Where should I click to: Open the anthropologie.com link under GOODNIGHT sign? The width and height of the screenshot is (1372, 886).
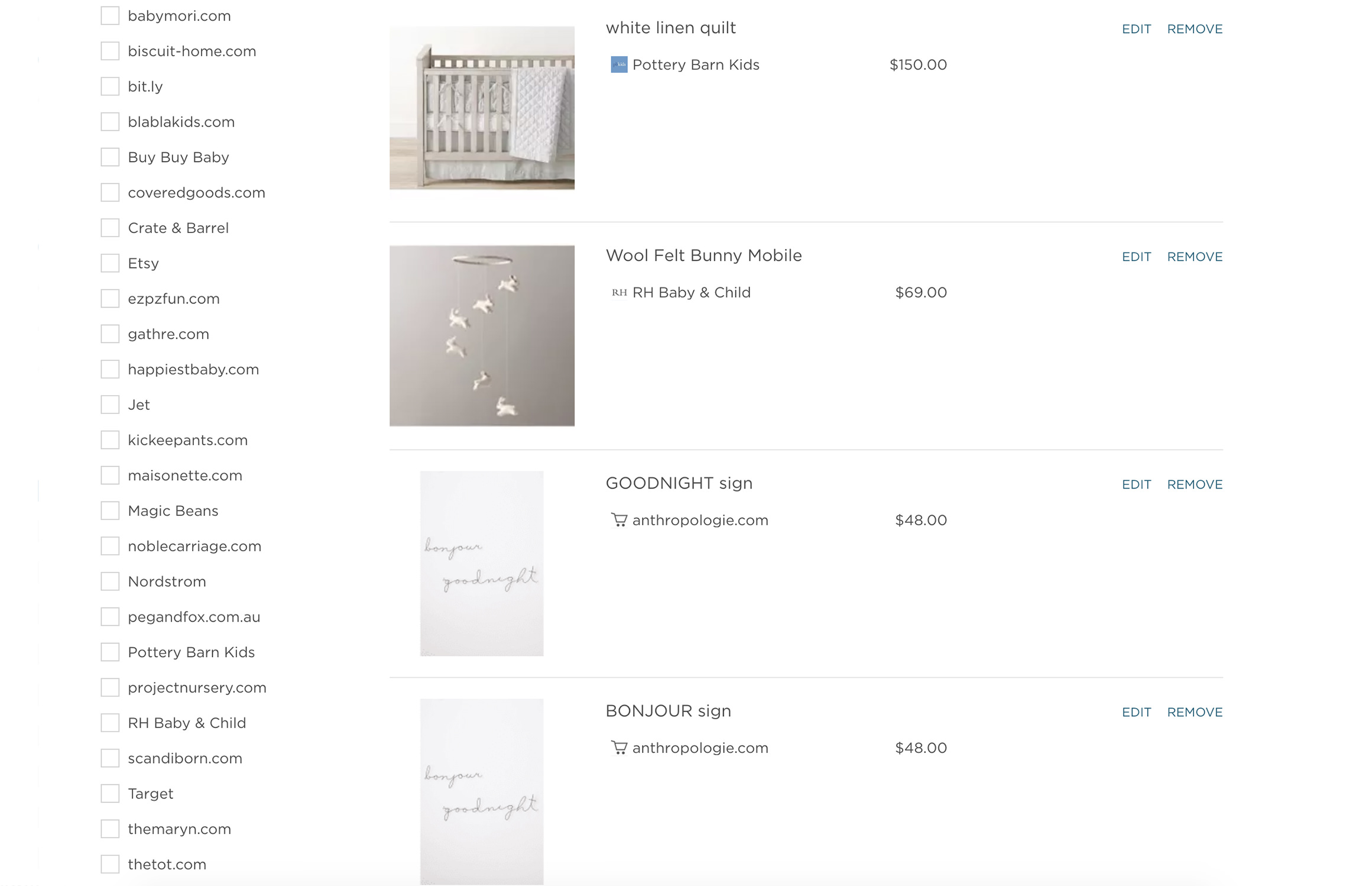700,520
